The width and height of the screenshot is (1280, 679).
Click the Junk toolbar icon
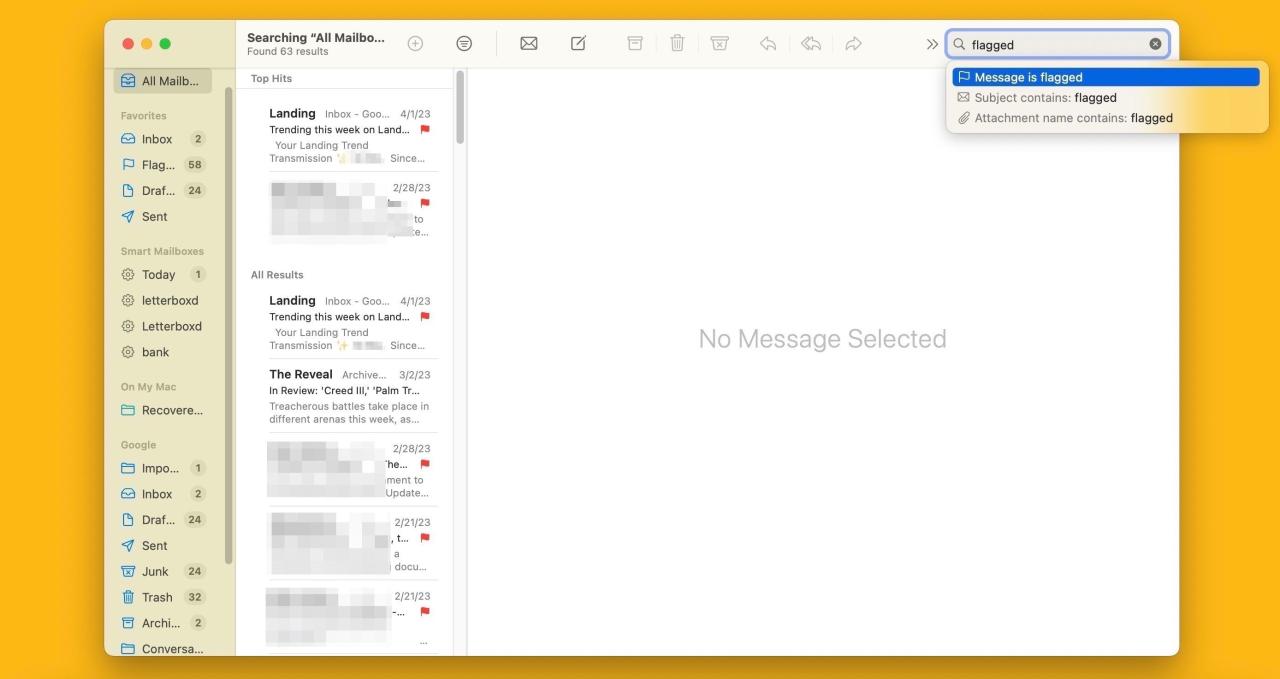(x=720, y=44)
